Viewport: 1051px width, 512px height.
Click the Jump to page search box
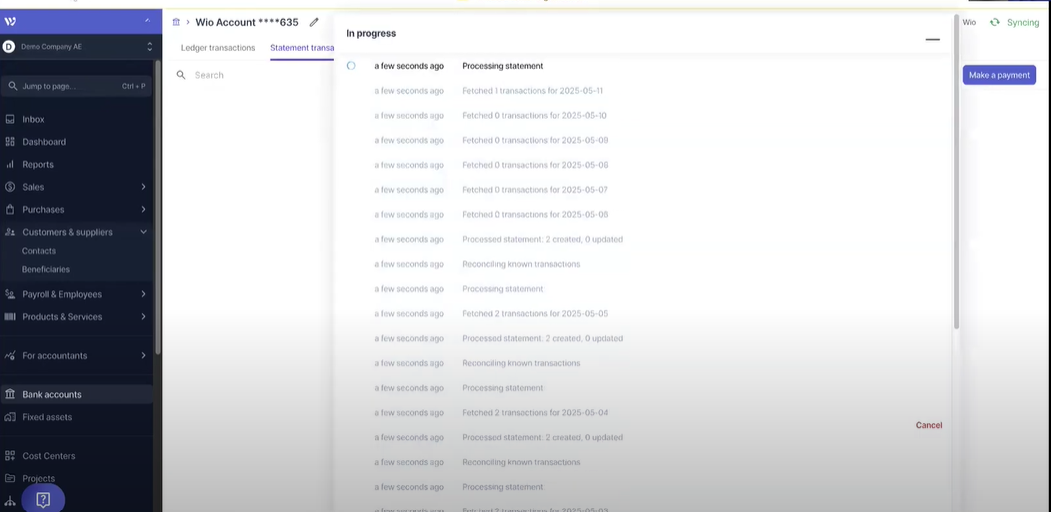tap(76, 86)
